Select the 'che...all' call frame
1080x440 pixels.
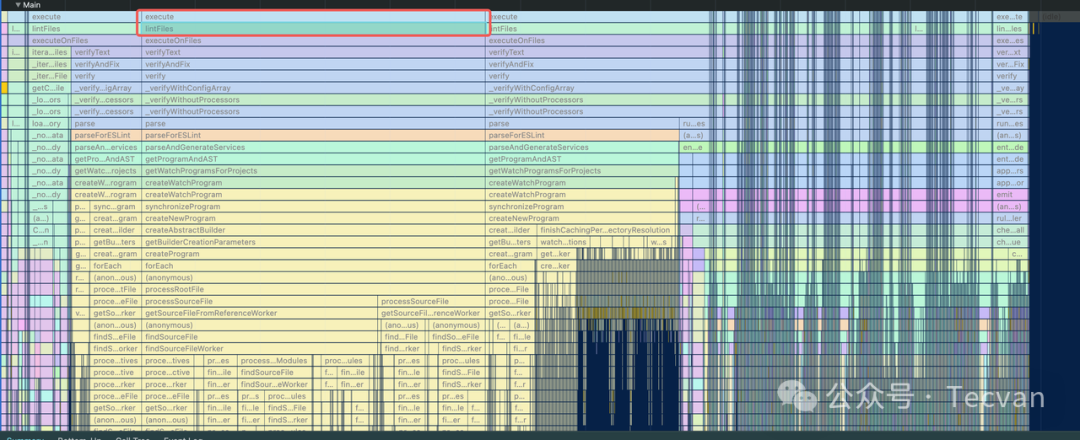[1011, 230]
